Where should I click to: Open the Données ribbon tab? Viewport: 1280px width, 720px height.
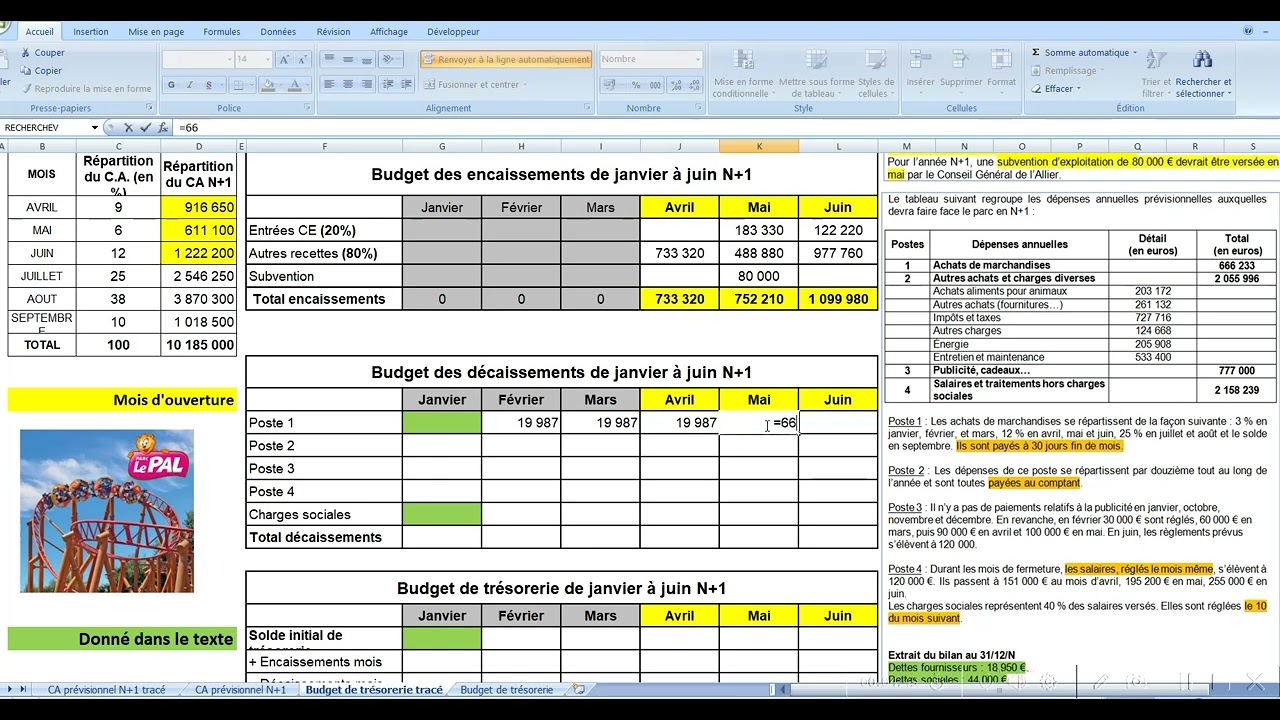click(x=278, y=32)
